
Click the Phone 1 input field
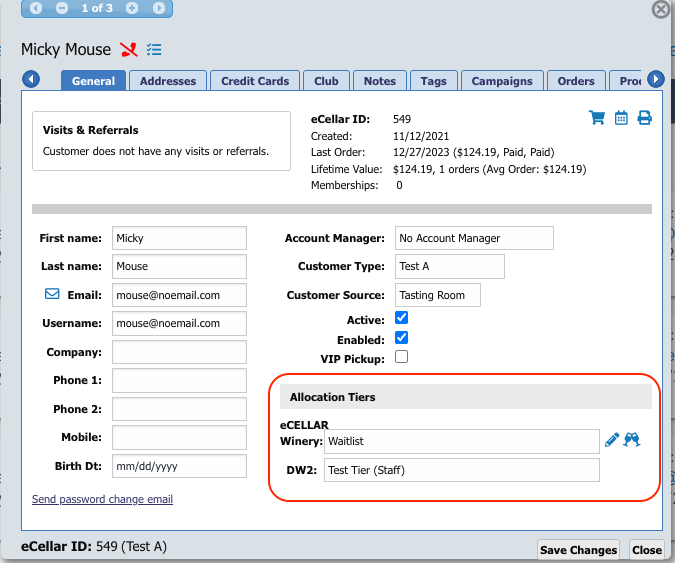click(x=179, y=380)
